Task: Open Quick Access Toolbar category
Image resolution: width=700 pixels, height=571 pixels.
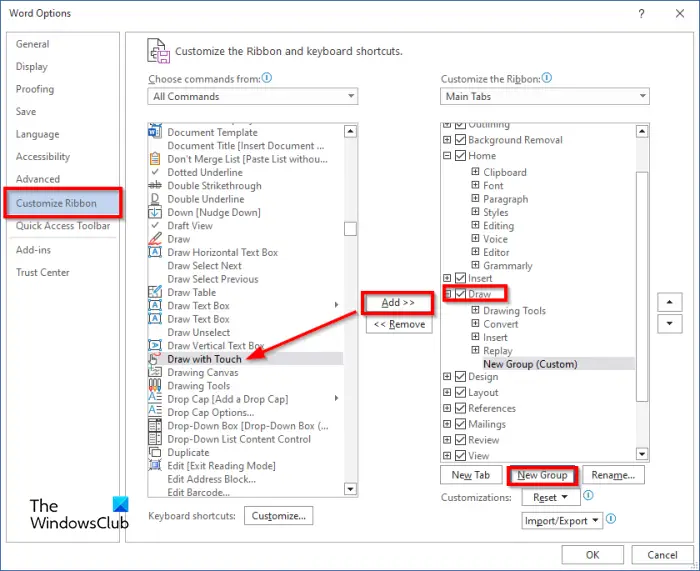Action: [x=63, y=225]
